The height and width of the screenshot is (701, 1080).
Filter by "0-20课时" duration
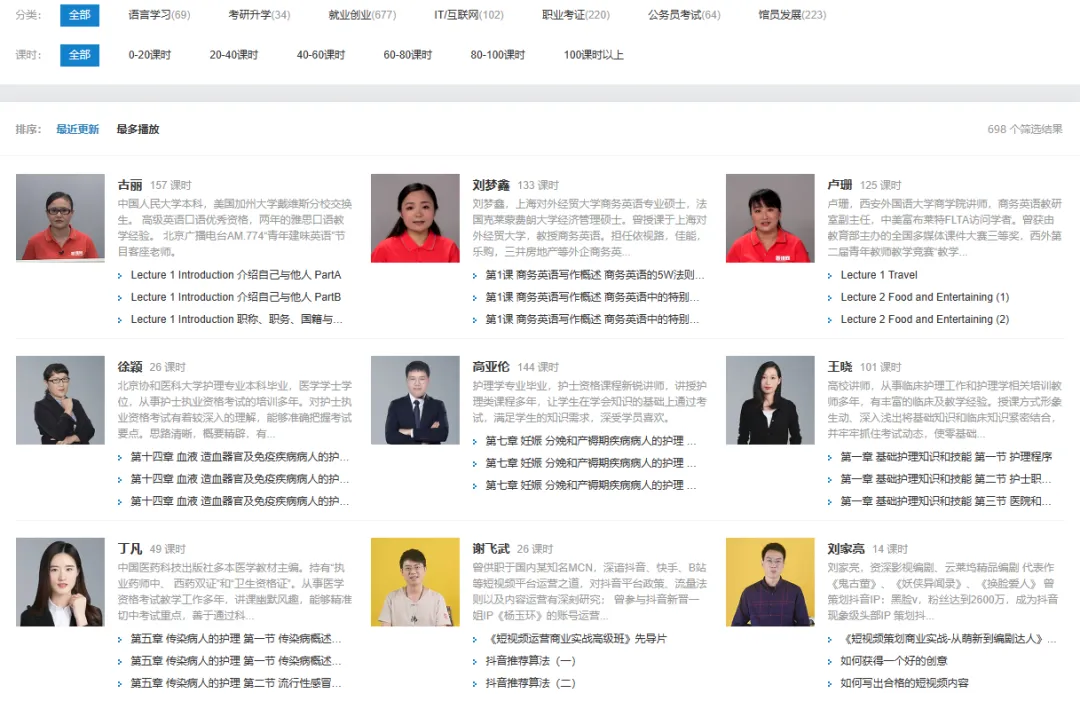(149, 55)
